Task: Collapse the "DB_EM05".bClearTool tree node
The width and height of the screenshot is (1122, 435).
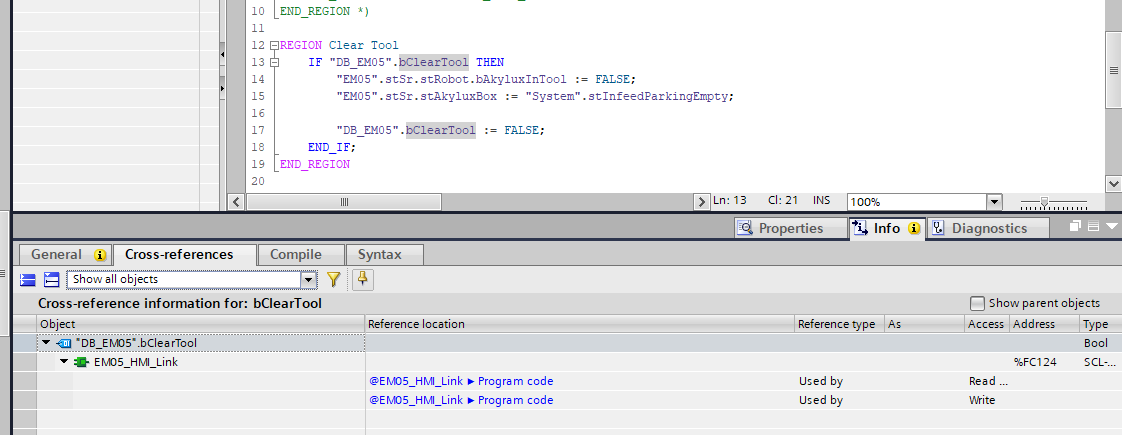Action: (45, 343)
